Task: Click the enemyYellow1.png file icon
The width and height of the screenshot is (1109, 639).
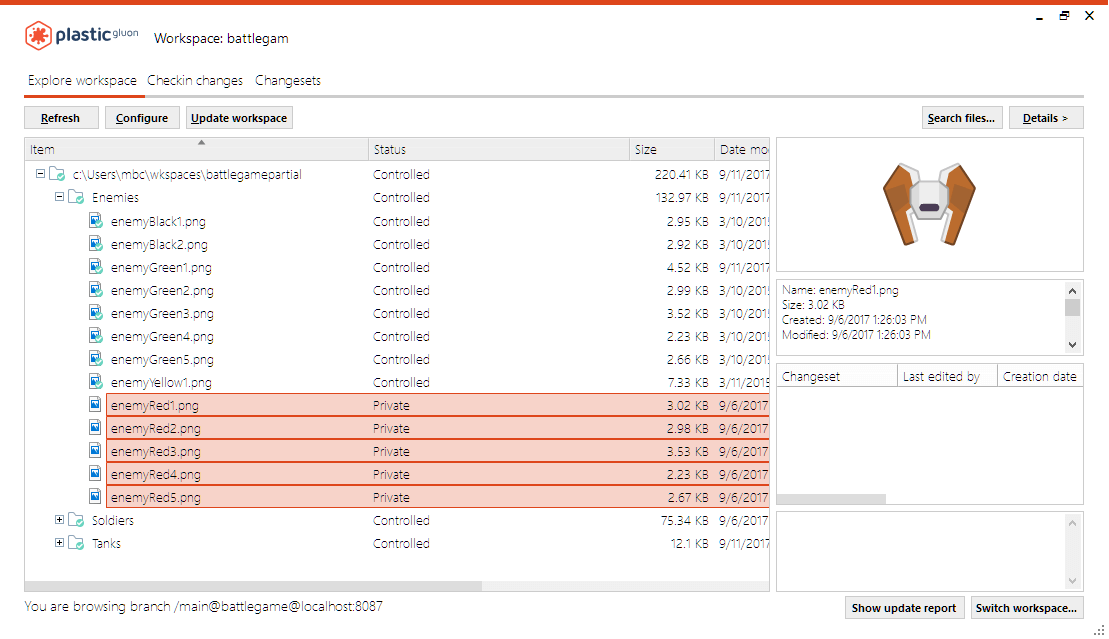Action: coord(95,382)
